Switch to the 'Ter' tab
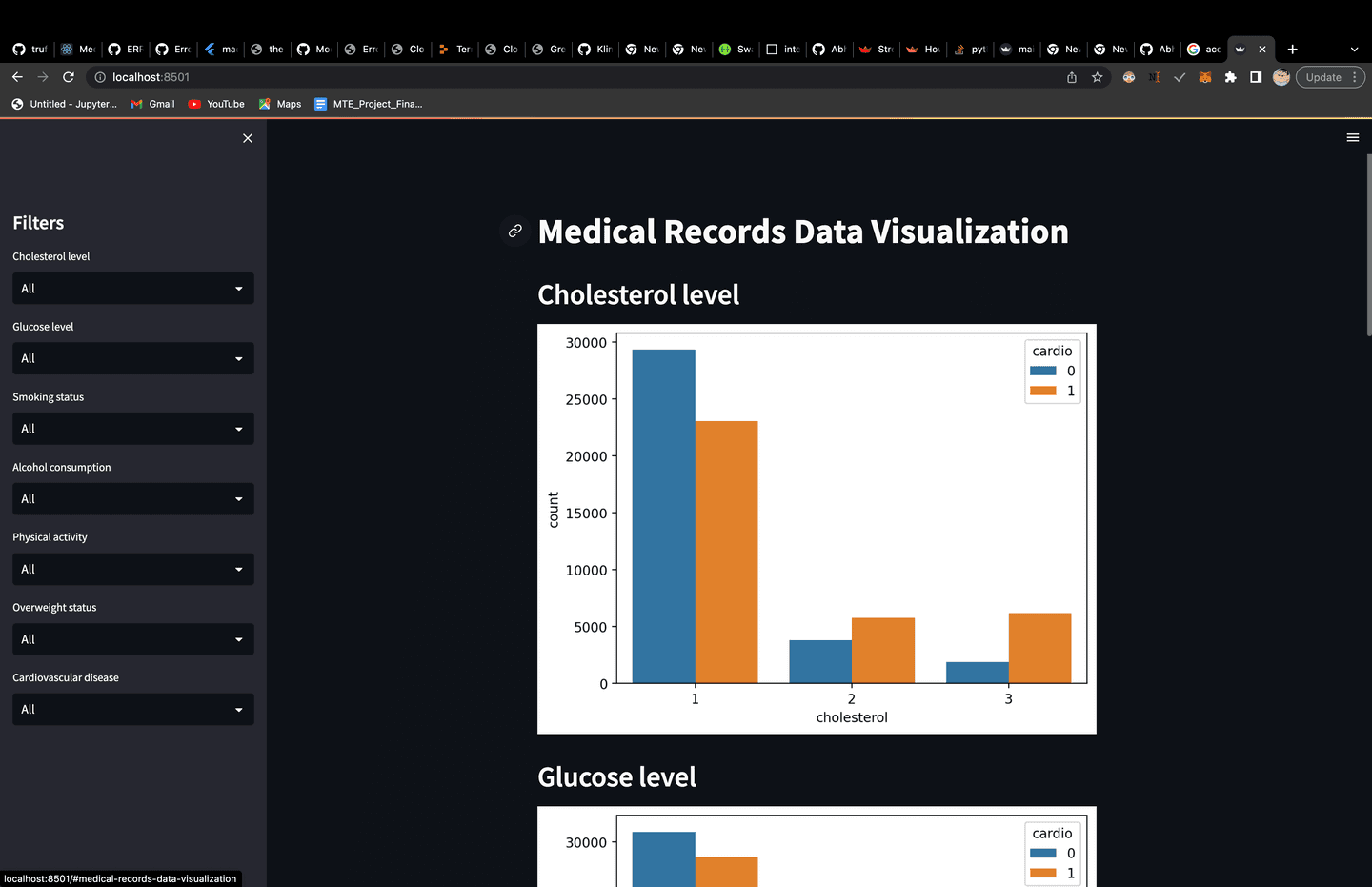The height and width of the screenshot is (887, 1372). pyautogui.click(x=454, y=49)
